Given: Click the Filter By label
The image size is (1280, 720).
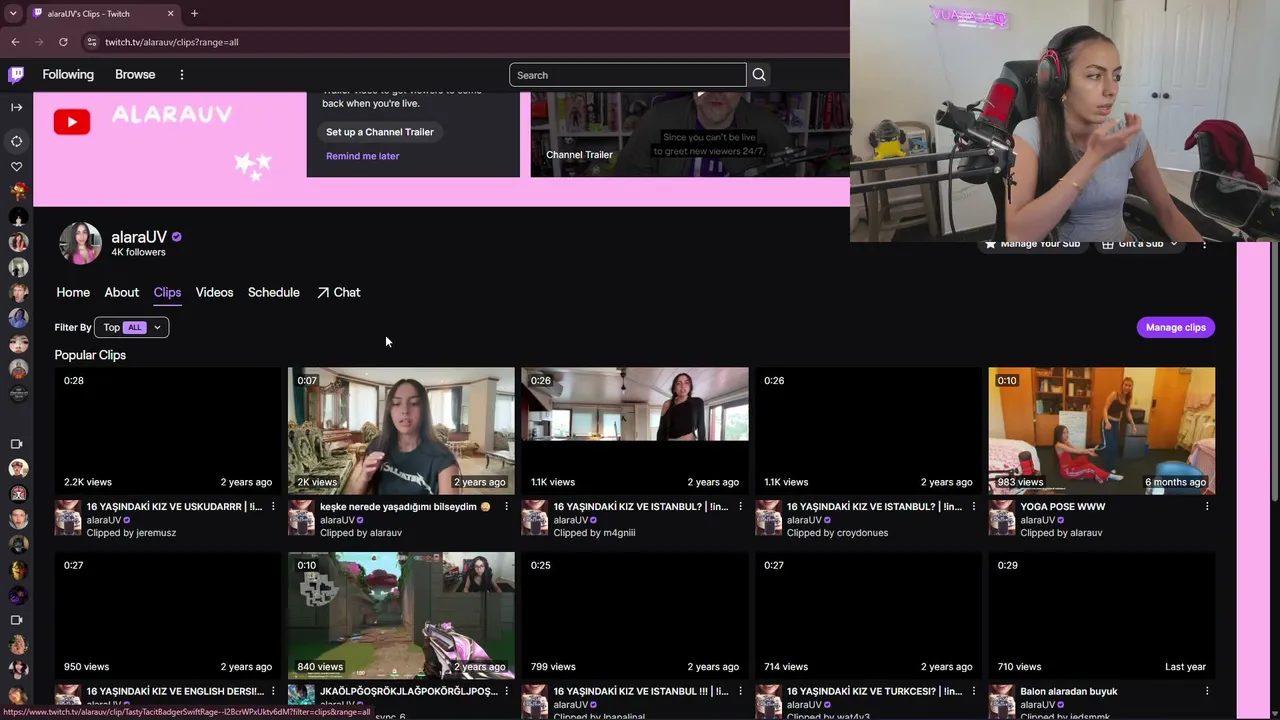Looking at the screenshot, I should 73,327.
